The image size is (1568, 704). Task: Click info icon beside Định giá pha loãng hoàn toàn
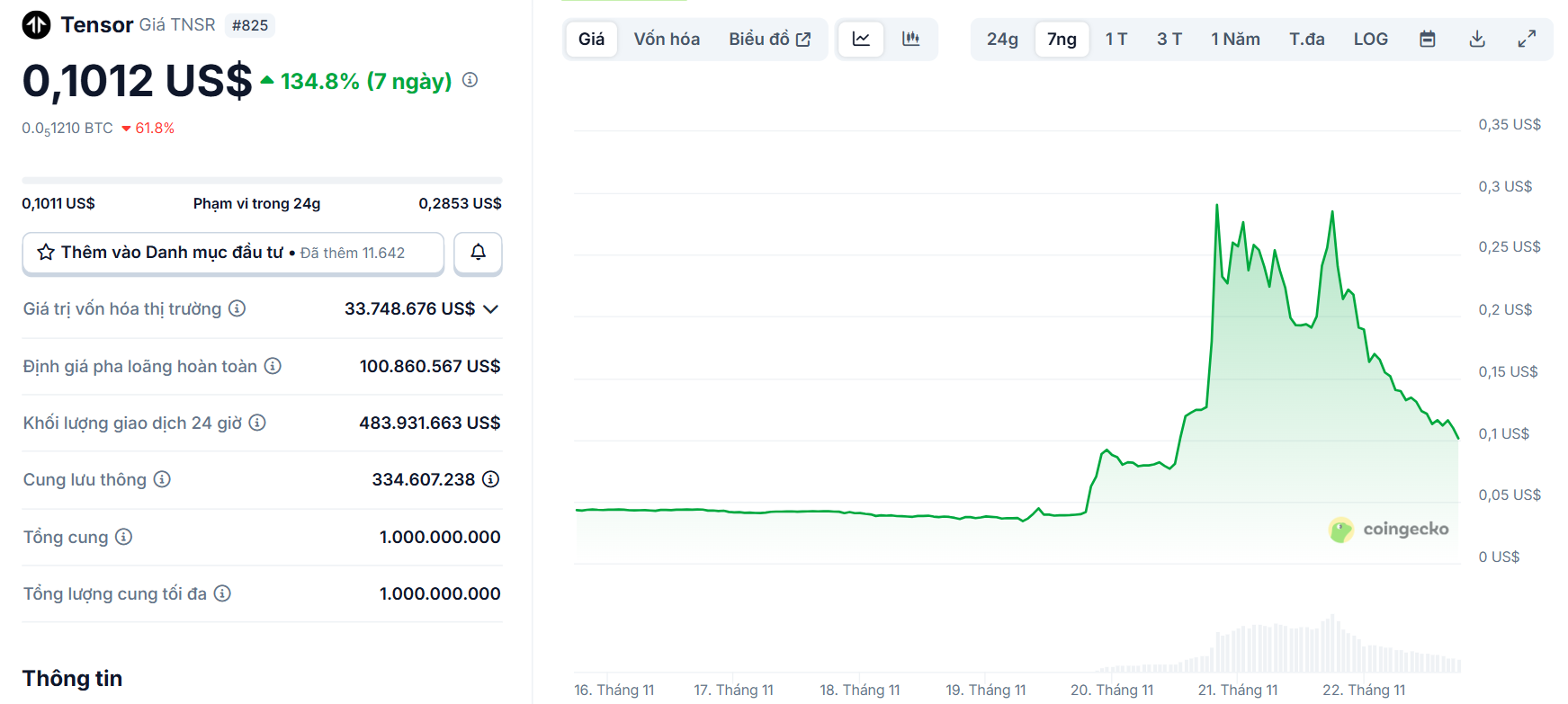coord(273,366)
